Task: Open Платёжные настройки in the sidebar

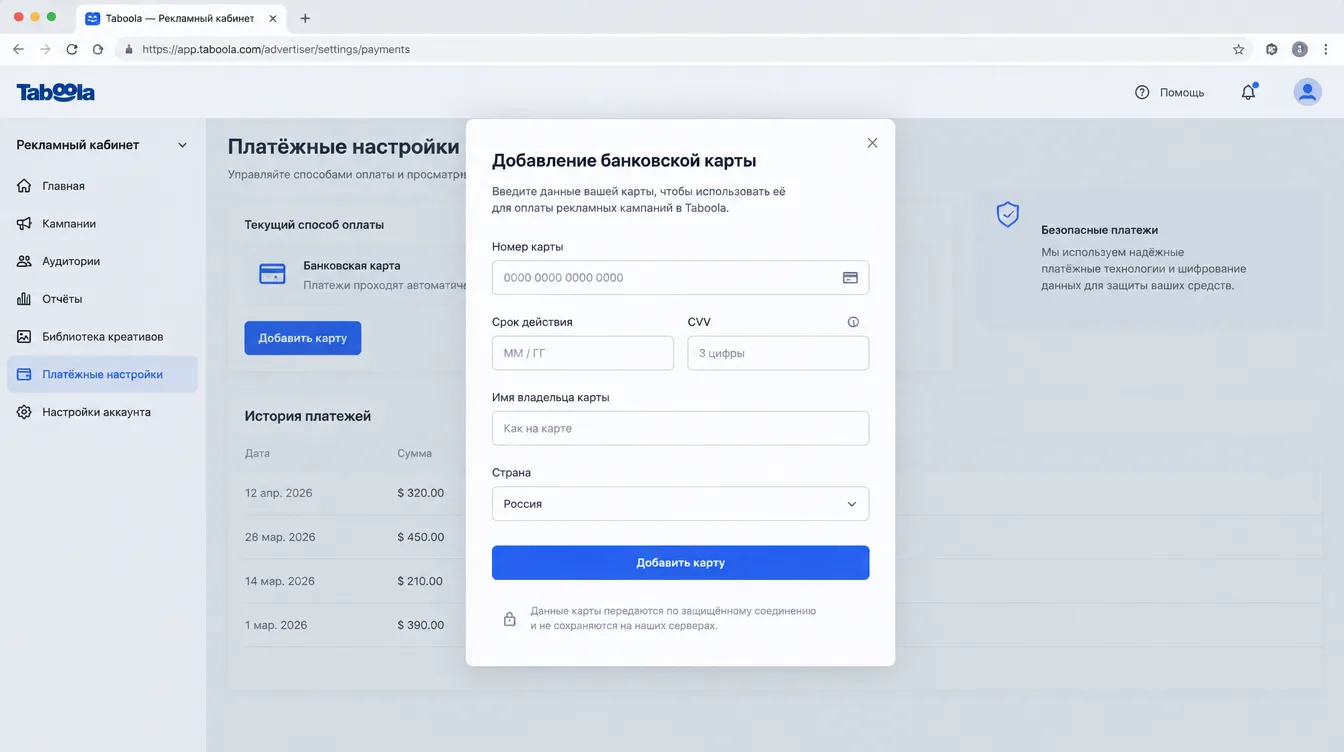Action: (x=102, y=374)
